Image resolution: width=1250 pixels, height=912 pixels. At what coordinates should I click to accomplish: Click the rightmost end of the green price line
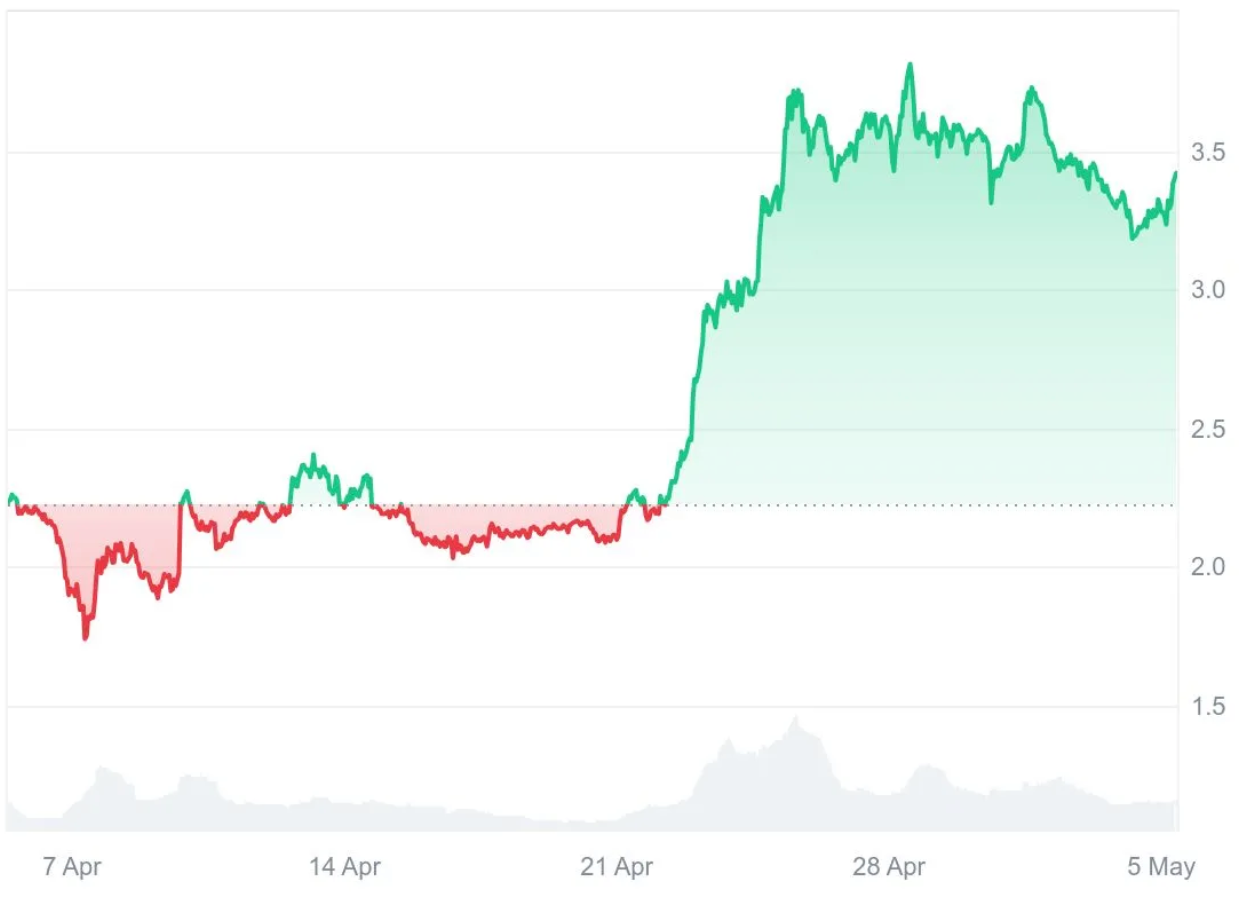click(1176, 173)
